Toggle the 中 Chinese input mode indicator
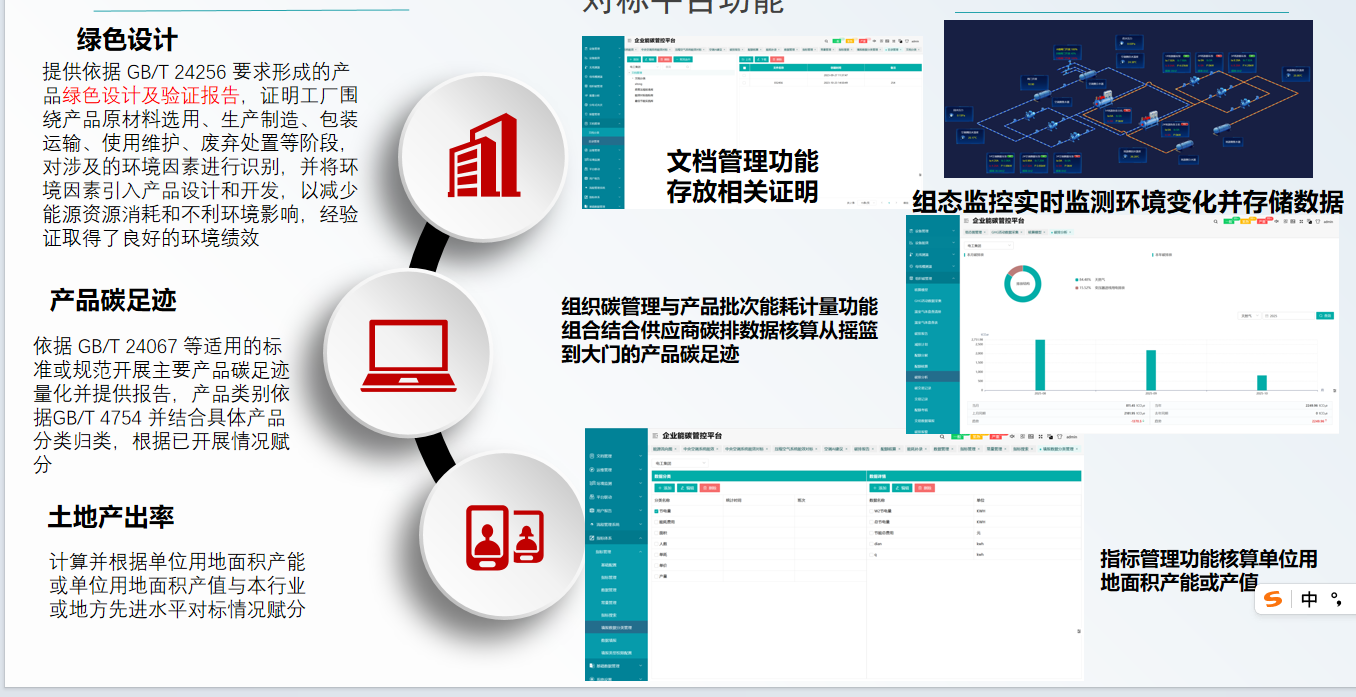 [x=1310, y=599]
